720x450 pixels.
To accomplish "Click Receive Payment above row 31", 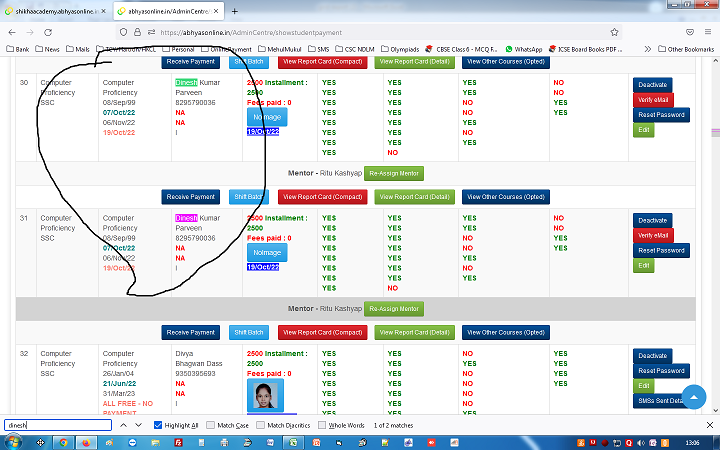I will click(191, 196).
